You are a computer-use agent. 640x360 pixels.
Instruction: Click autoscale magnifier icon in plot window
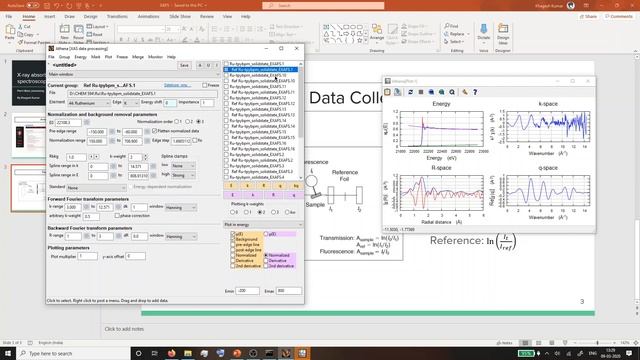[x=452, y=92]
